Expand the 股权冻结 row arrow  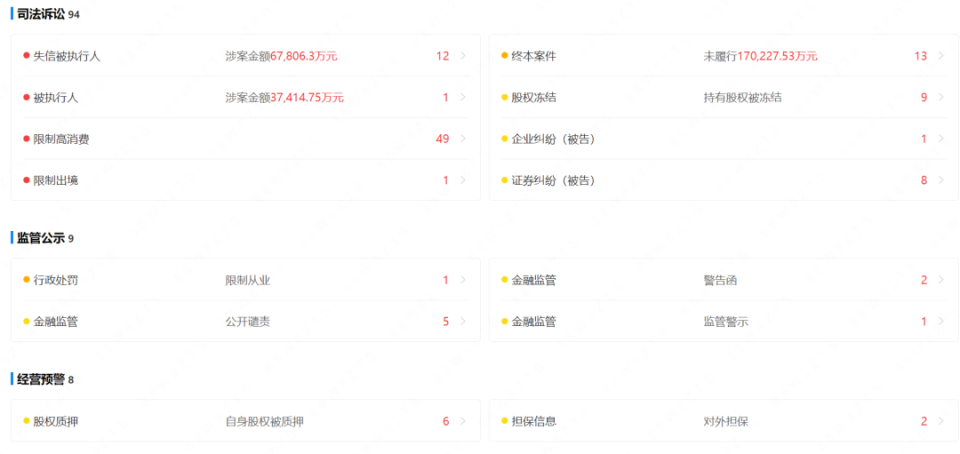[x=941, y=97]
